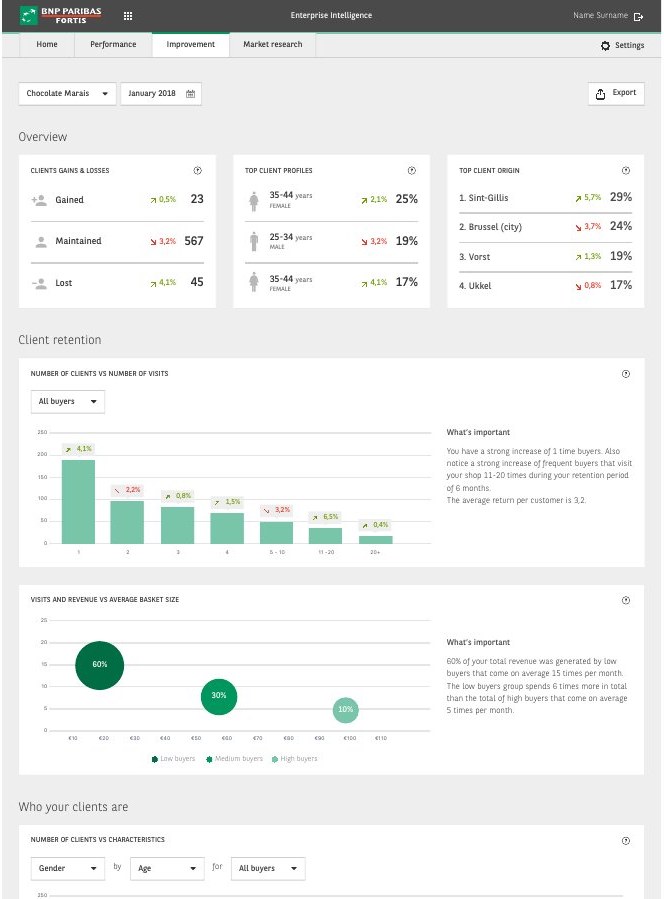664x899 pixels.
Task: Select the 60% low buyers bubble
Action: coord(99,665)
